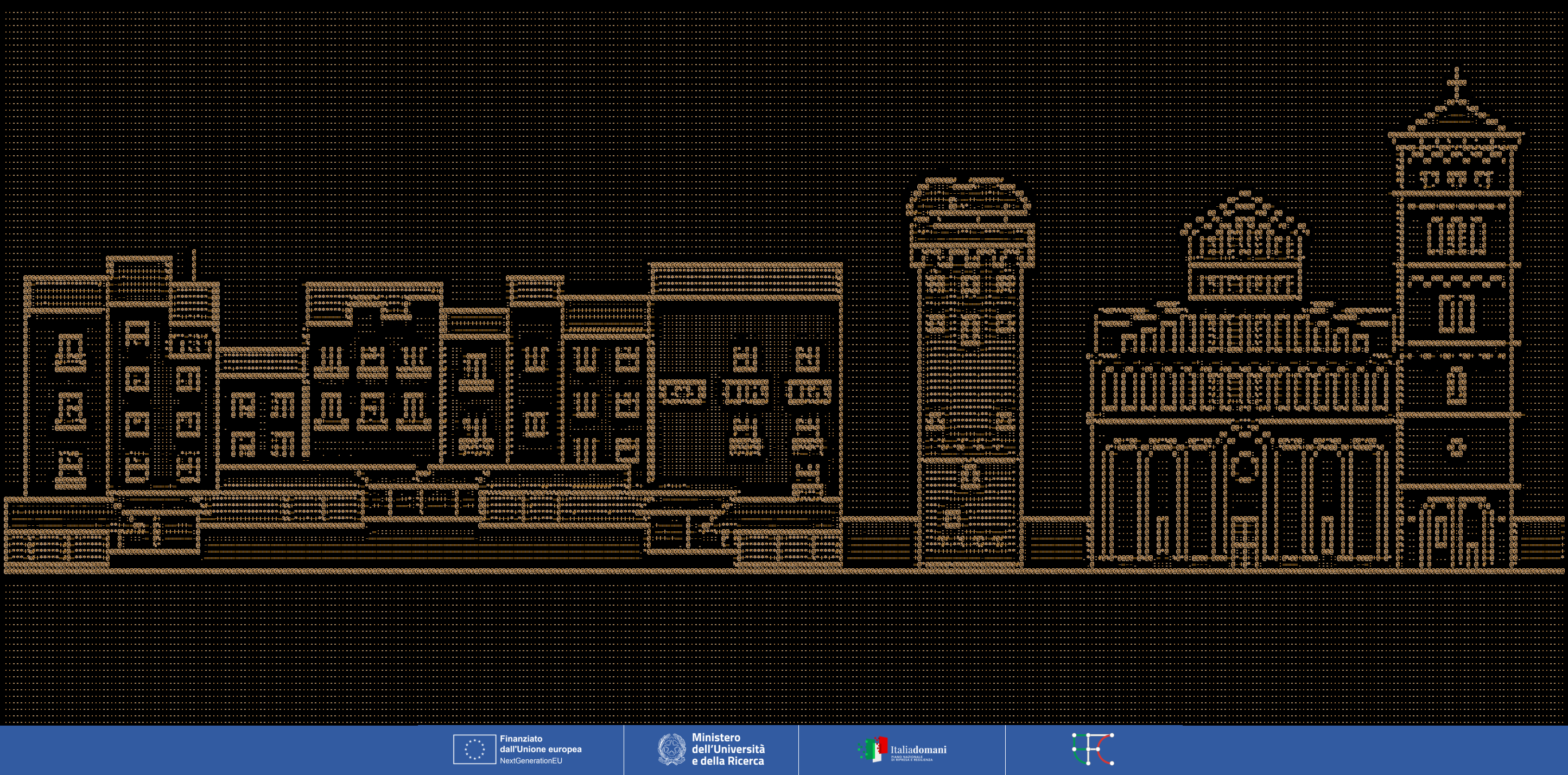Screen dimensions: 1568x775
Task: Select the Ministero dell'Università emblem
Action: tap(672, 750)
